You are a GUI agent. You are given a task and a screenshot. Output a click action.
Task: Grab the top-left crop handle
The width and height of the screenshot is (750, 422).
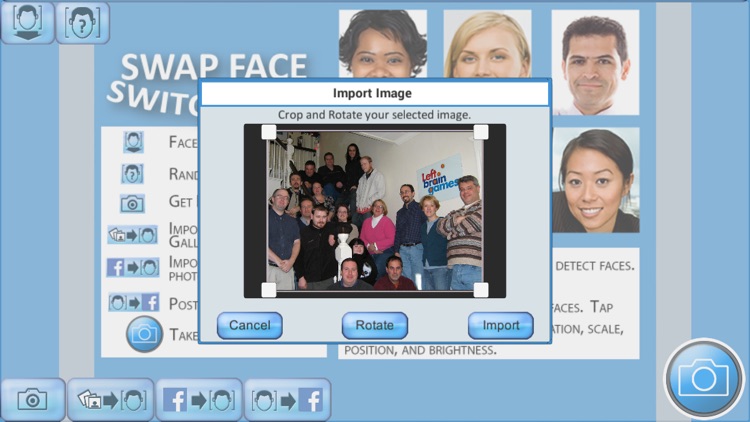(x=269, y=132)
